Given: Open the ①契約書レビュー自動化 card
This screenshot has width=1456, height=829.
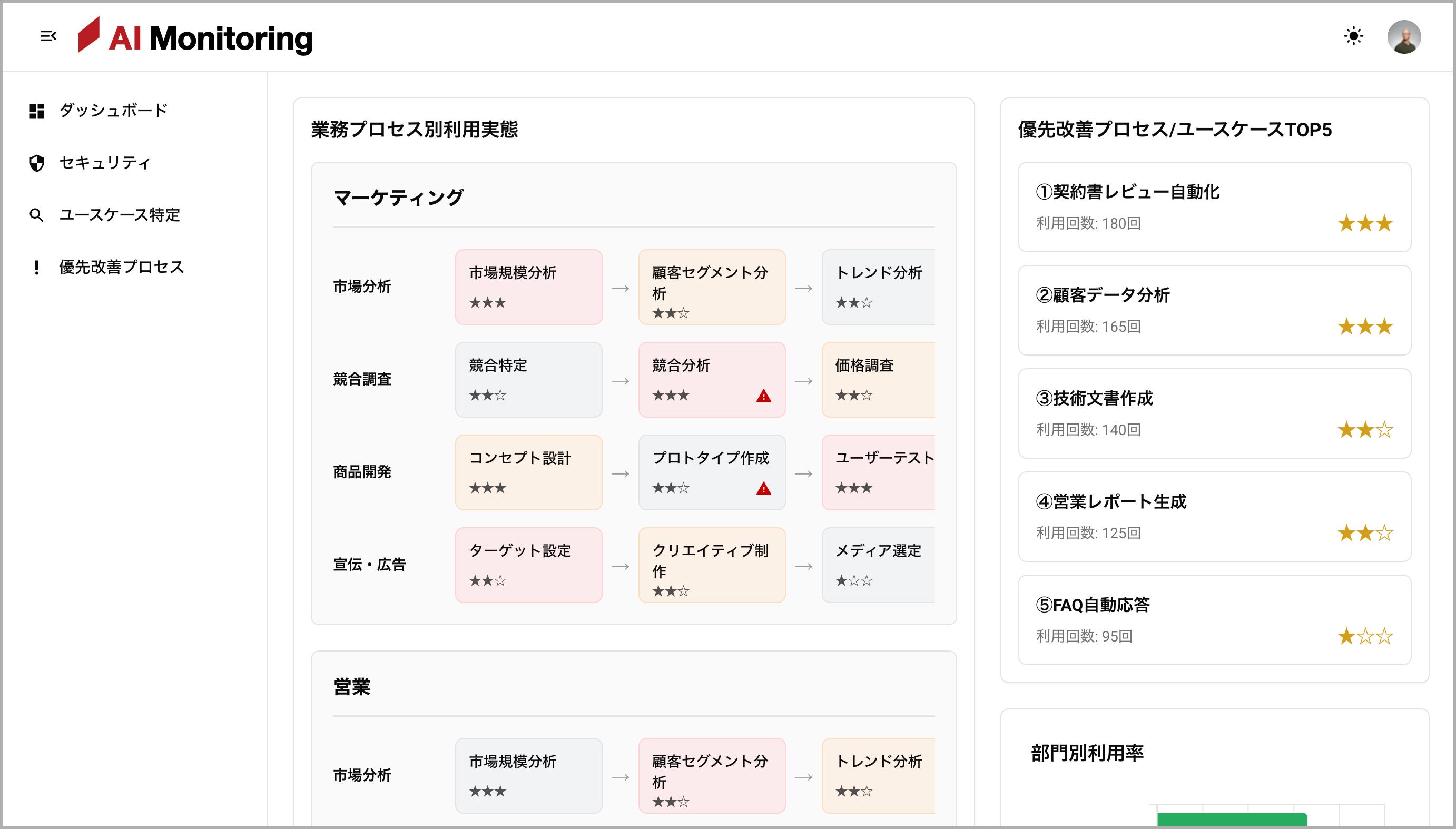Looking at the screenshot, I should pyautogui.click(x=1214, y=206).
